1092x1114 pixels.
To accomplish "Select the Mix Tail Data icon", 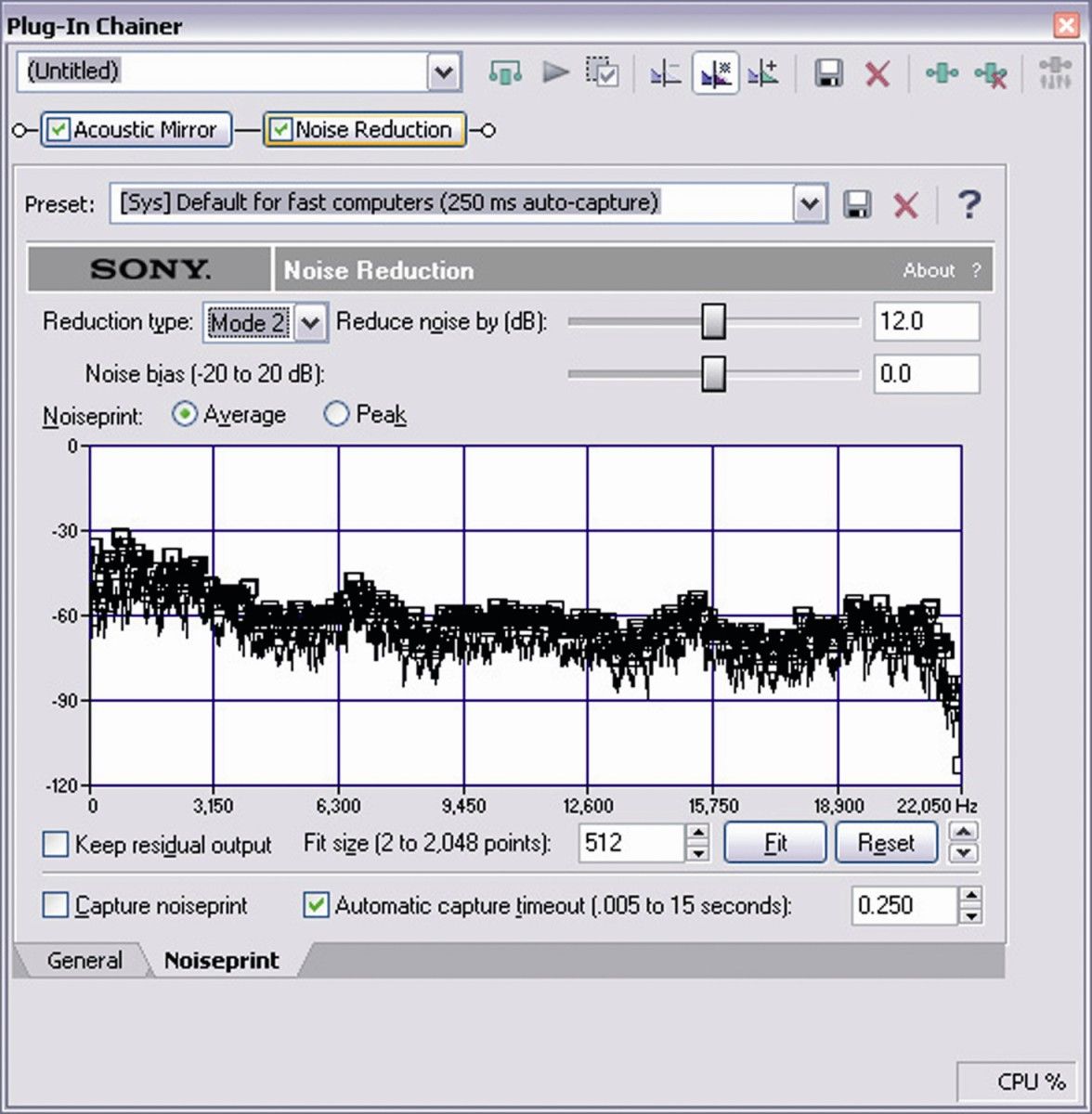I will [715, 72].
